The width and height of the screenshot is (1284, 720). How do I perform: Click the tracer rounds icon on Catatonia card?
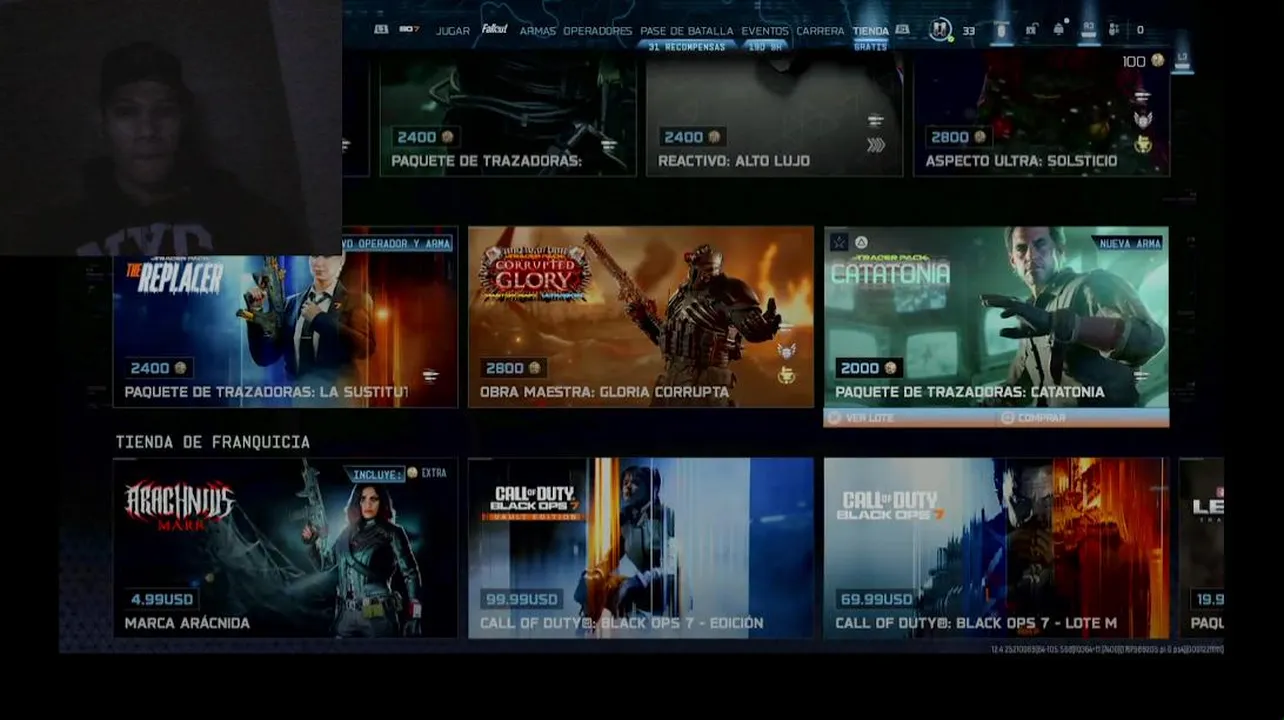click(x=1141, y=375)
